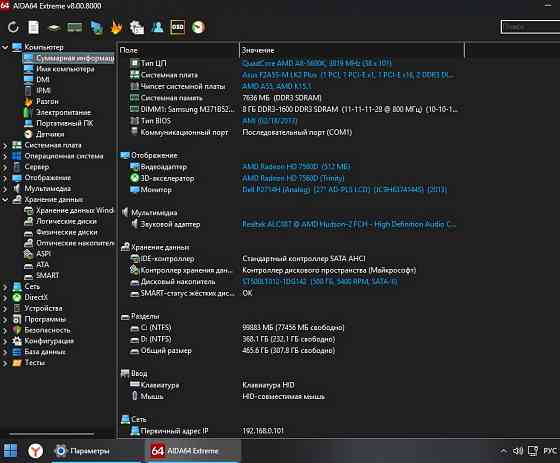
Task: Expand the Устройства tree node
Action: 5,308
